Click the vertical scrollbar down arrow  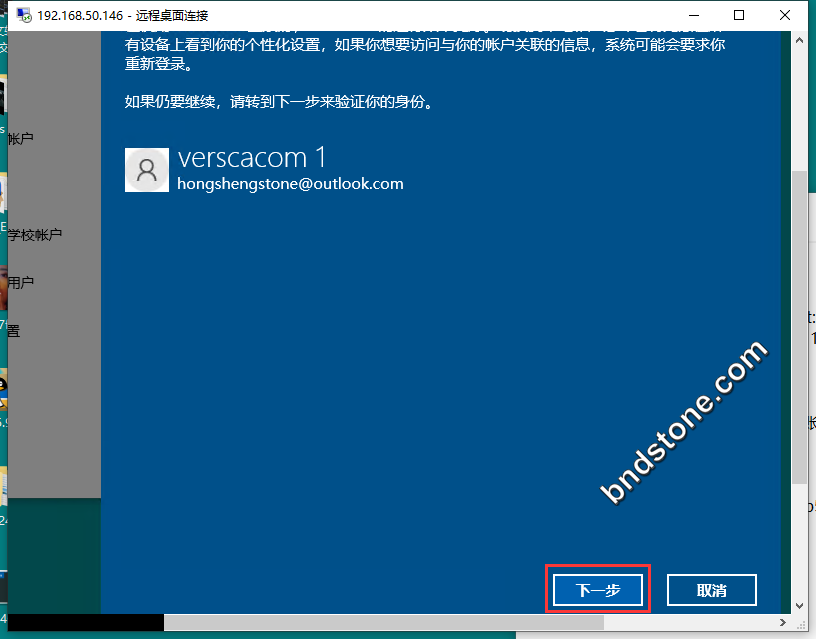pyautogui.click(x=797, y=604)
